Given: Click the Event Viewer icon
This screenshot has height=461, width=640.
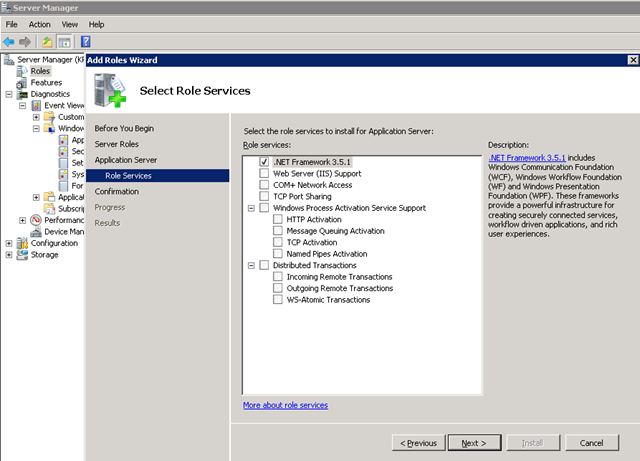Looking at the screenshot, I should pos(36,106).
